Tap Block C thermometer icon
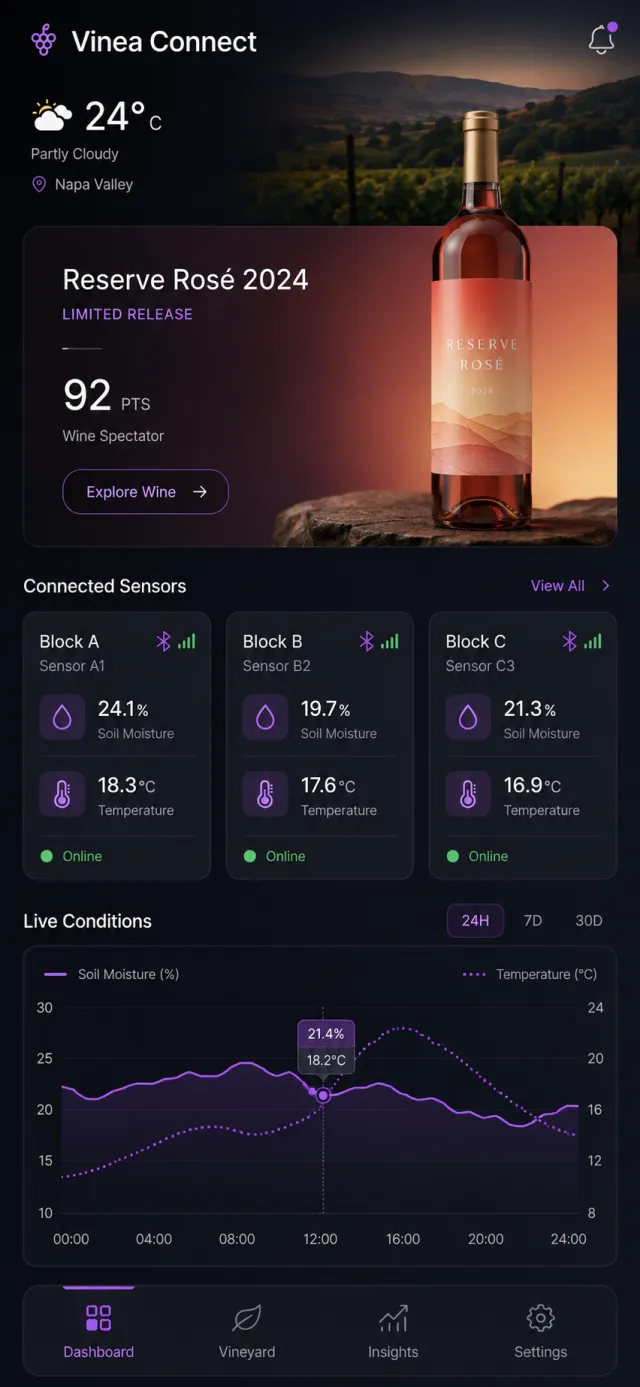Image resolution: width=640 pixels, height=1387 pixels. pyautogui.click(x=468, y=795)
